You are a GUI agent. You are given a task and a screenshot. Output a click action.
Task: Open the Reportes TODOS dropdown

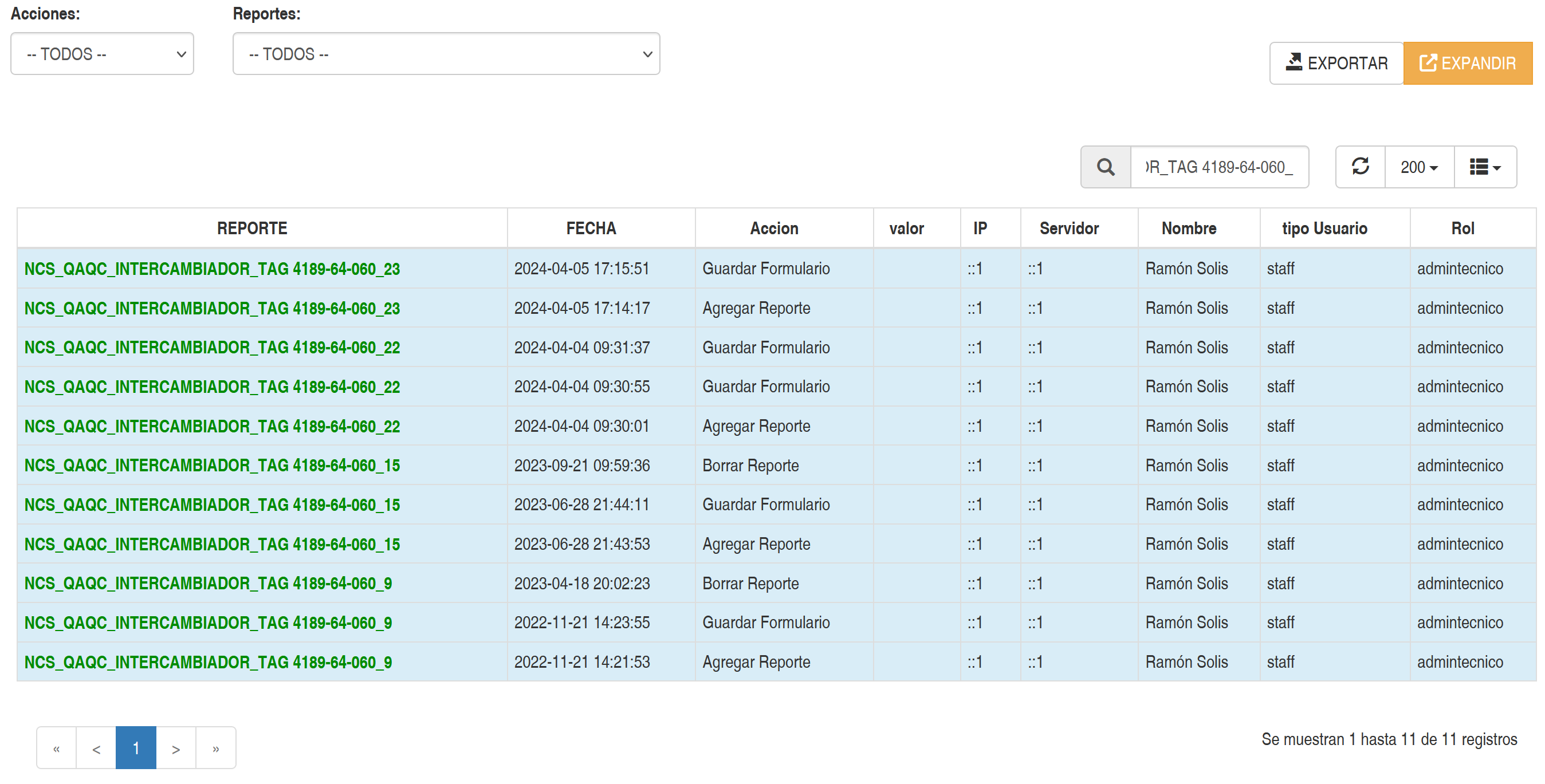click(x=446, y=54)
